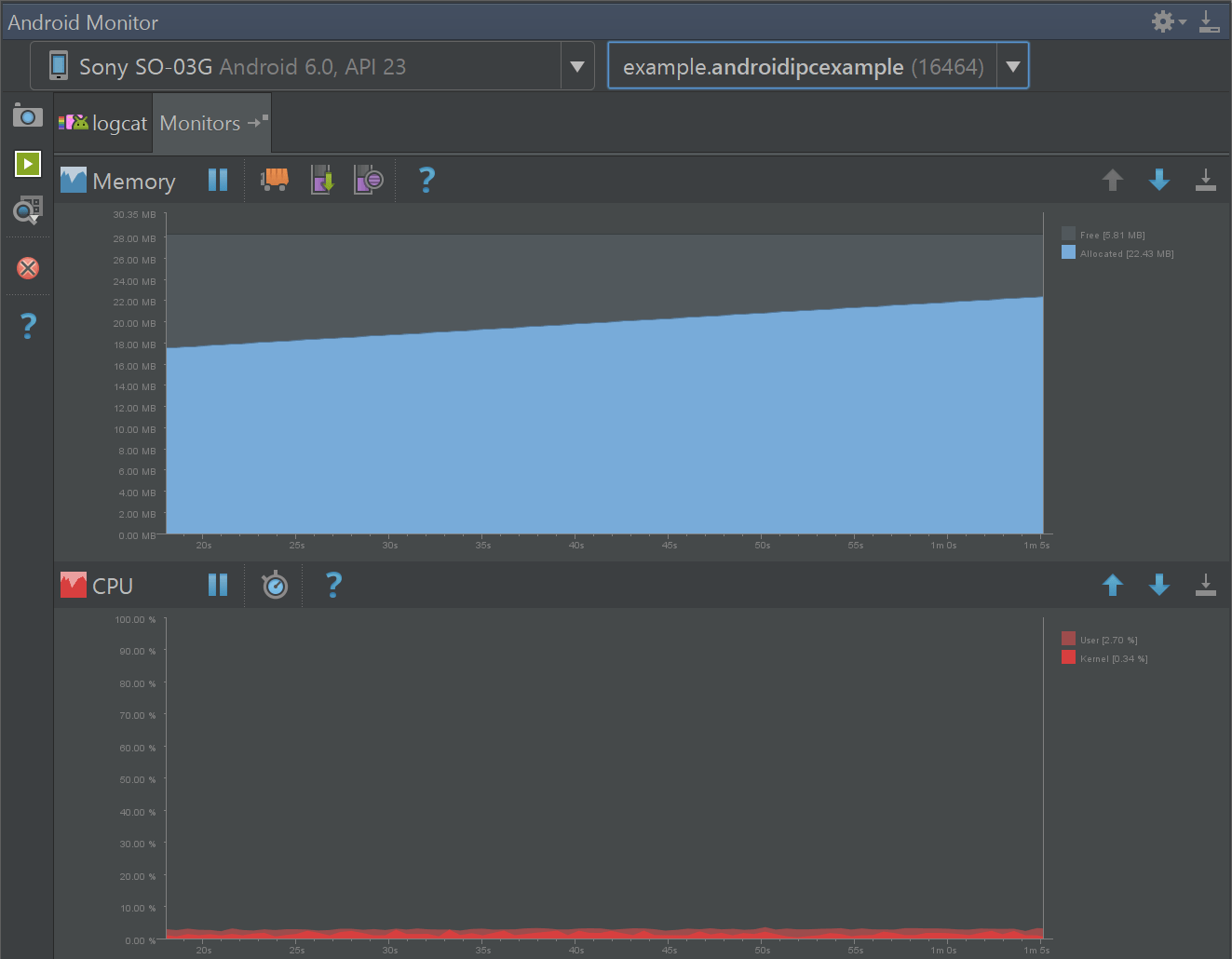Open help for the Memory monitor
The image size is (1232, 959).
pos(426,179)
